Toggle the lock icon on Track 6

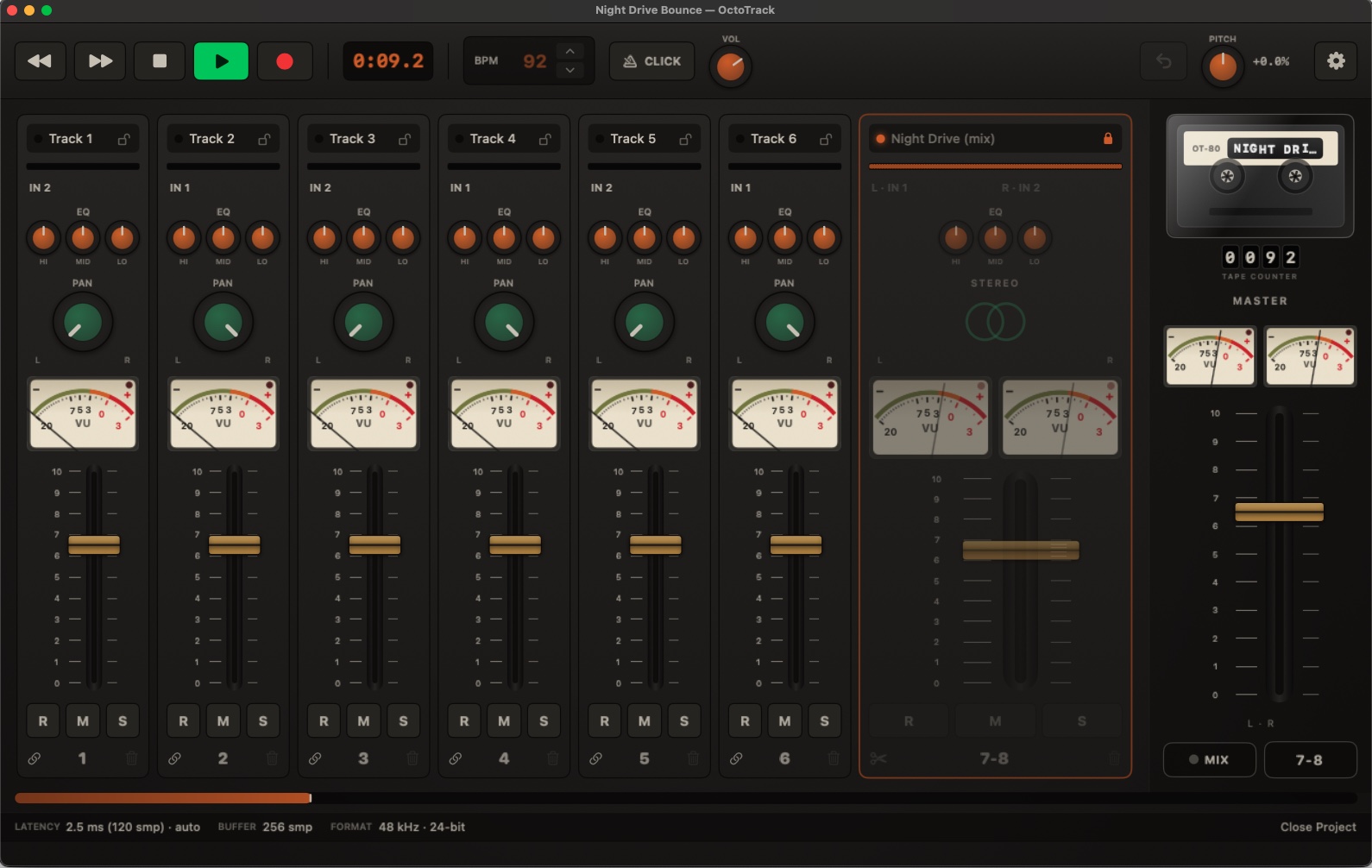826,139
